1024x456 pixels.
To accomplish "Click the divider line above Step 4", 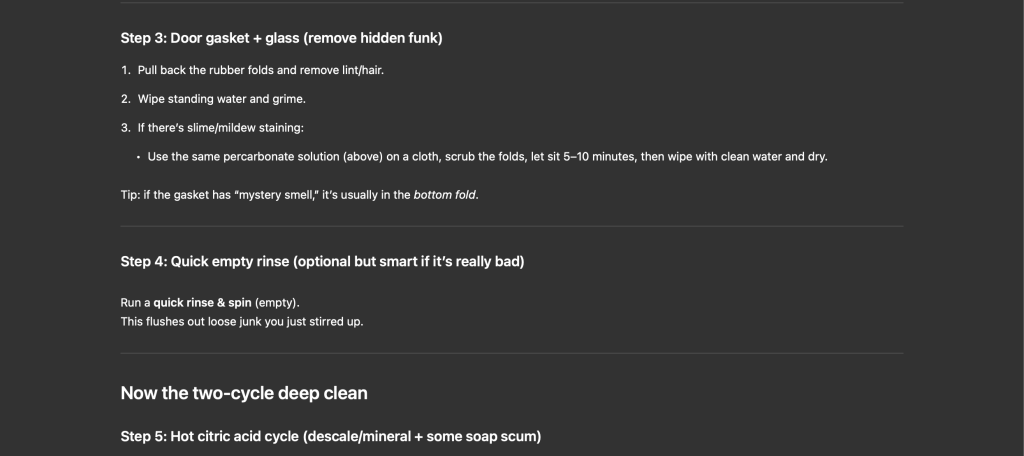I will [x=511, y=226].
